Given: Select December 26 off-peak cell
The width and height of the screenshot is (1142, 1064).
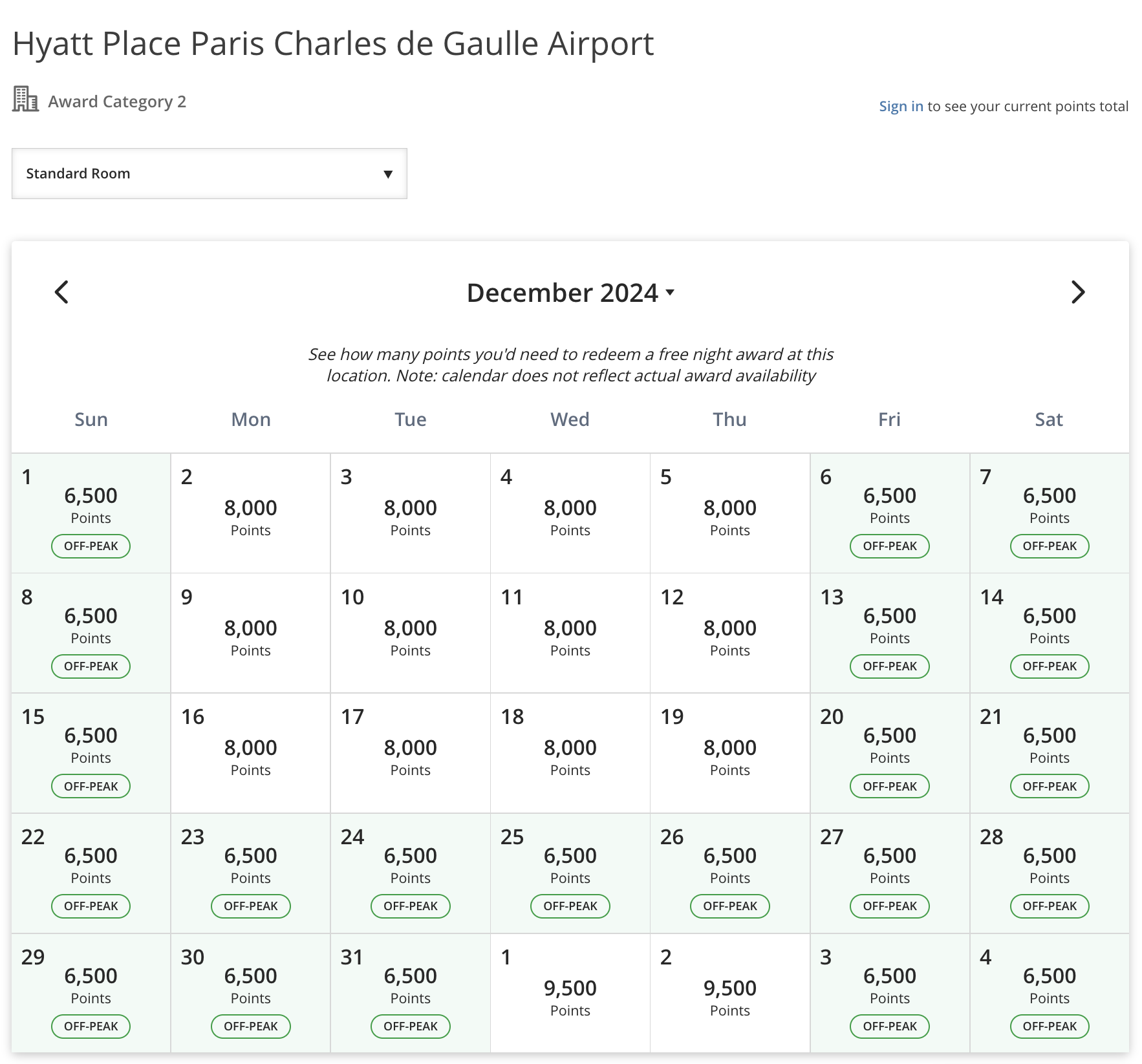Looking at the screenshot, I should (730, 873).
